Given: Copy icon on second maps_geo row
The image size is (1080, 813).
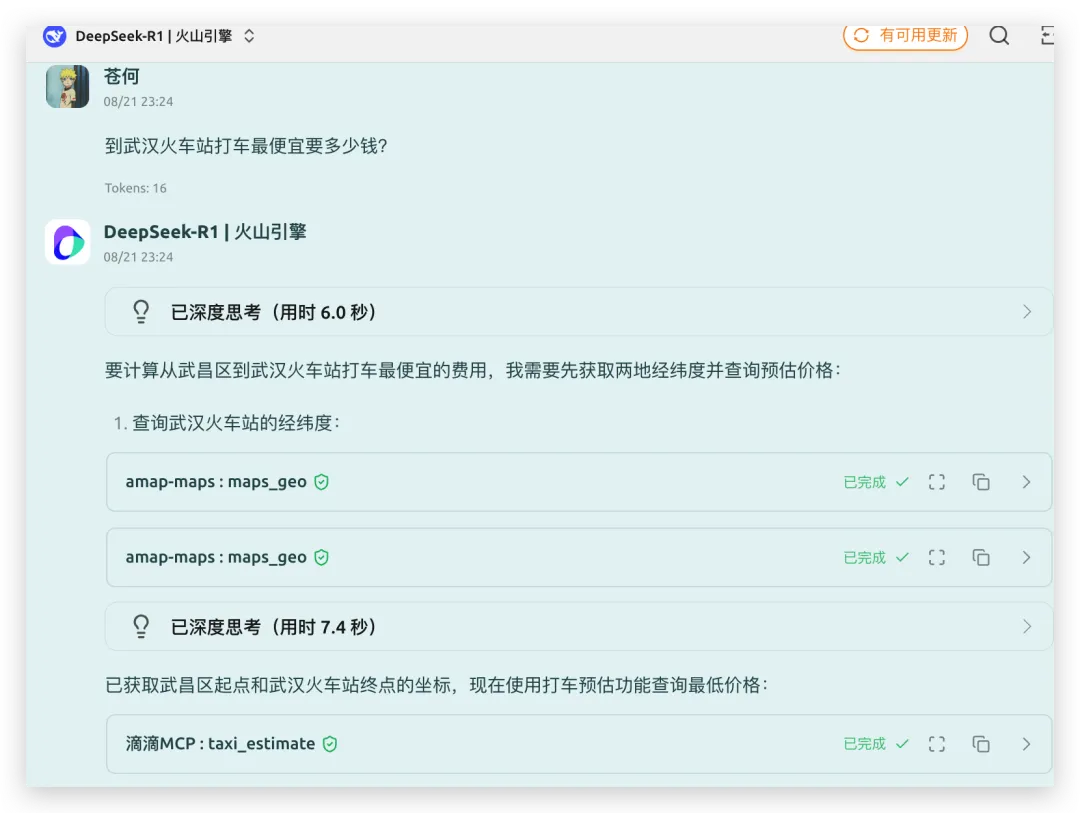Looking at the screenshot, I should (981, 558).
